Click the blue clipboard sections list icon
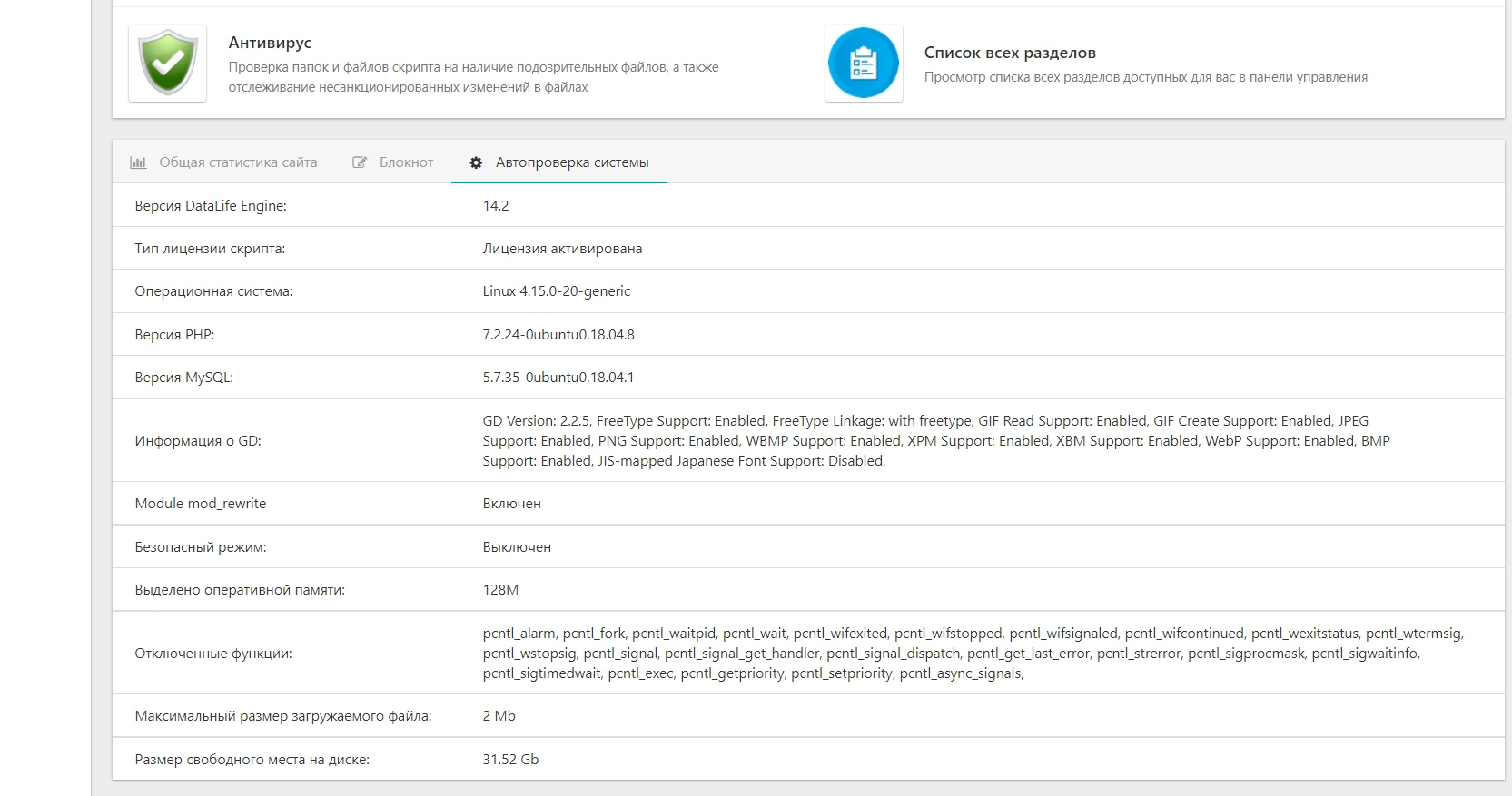Screen dimensions: 1512x796 click(863, 64)
